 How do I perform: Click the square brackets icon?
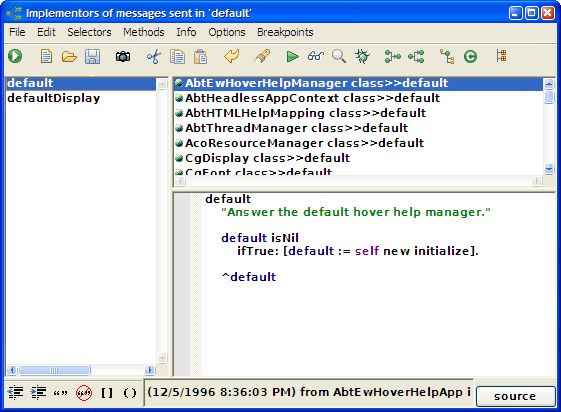(x=107, y=393)
